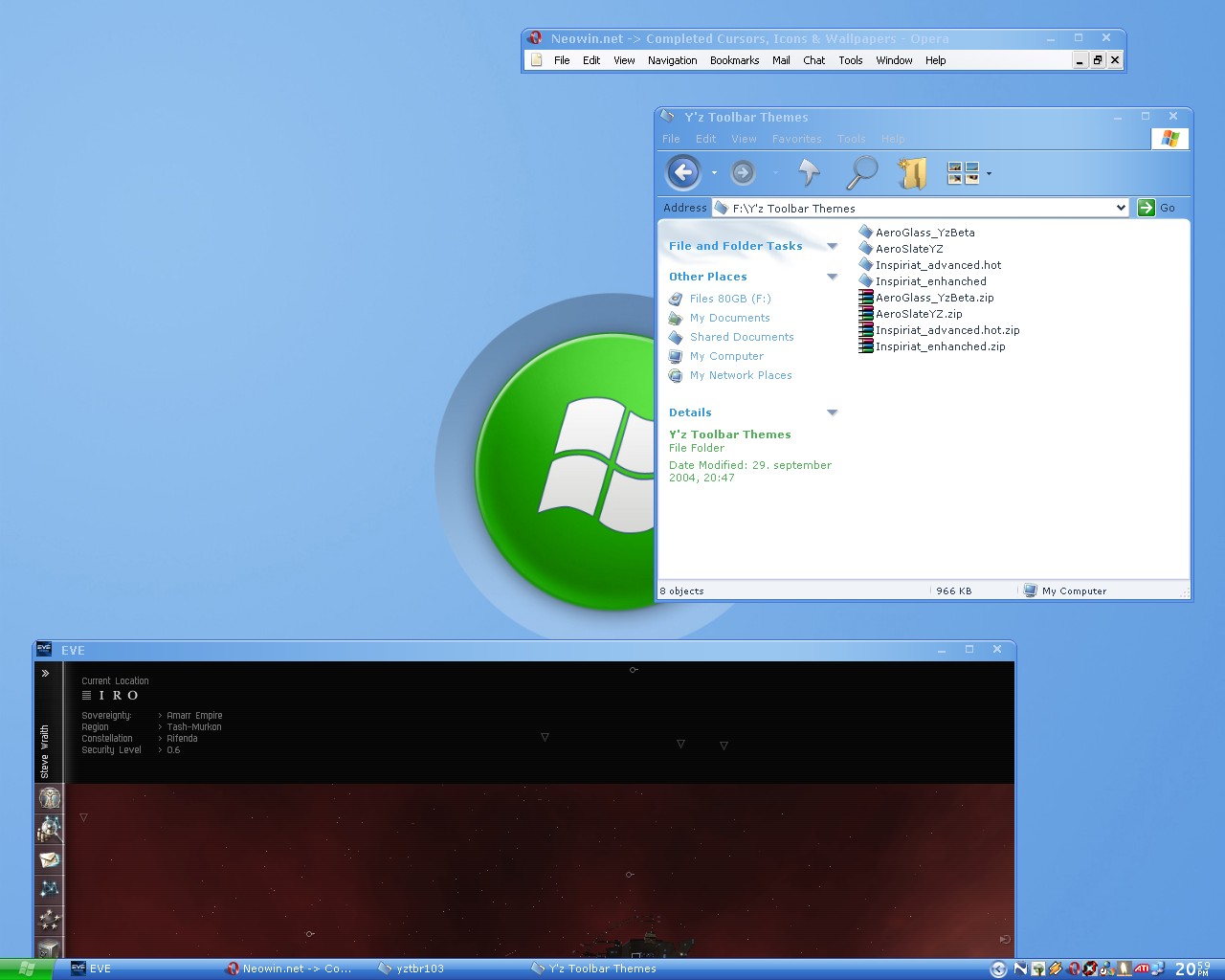Open Explorer File menu

pyautogui.click(x=671, y=139)
